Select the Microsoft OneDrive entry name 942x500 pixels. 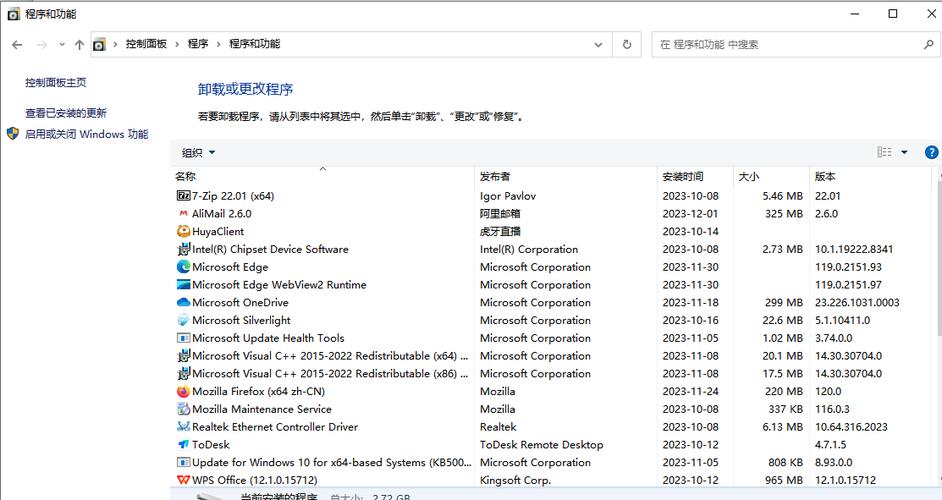click(240, 302)
